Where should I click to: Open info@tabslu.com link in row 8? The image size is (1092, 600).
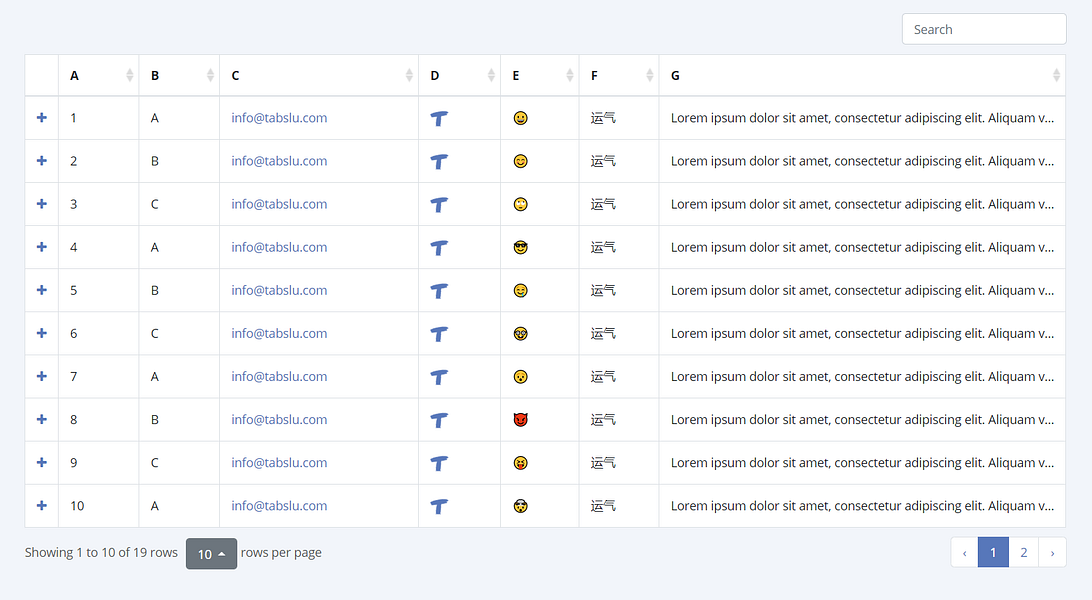[x=279, y=420]
